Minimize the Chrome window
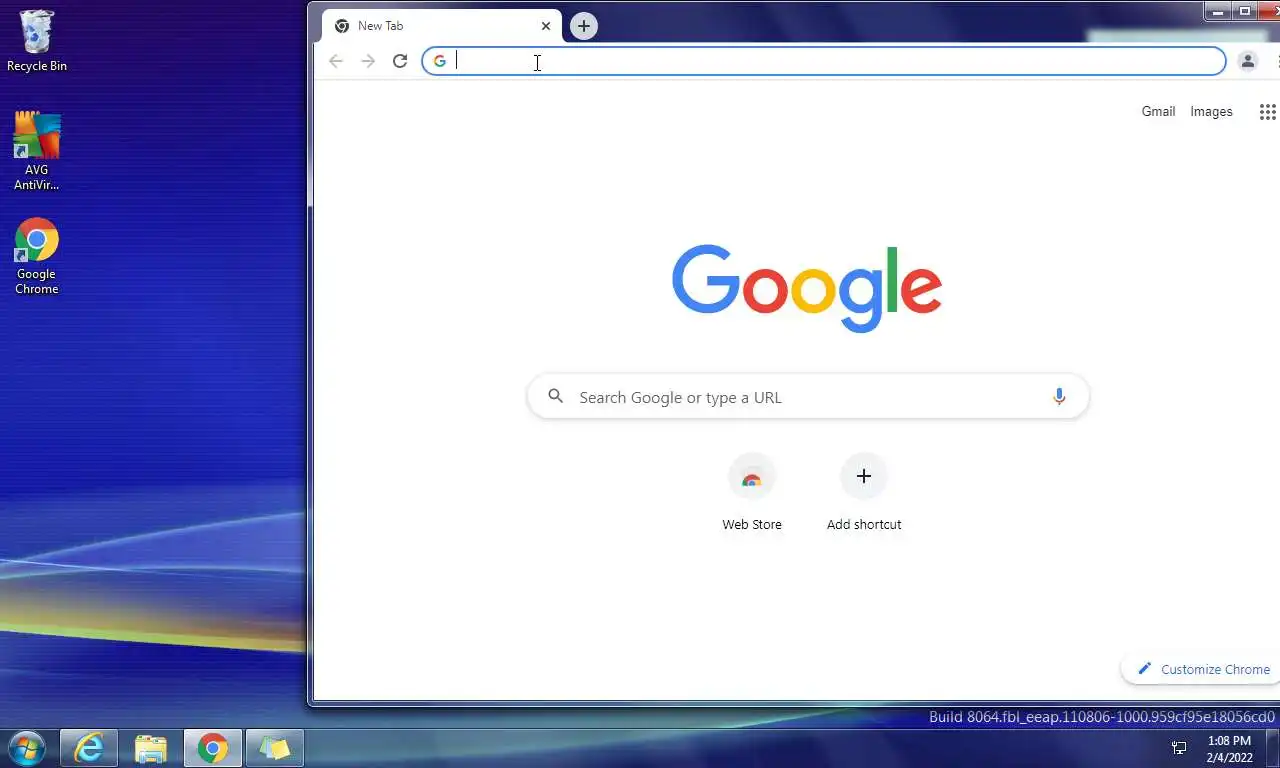 tap(1217, 12)
